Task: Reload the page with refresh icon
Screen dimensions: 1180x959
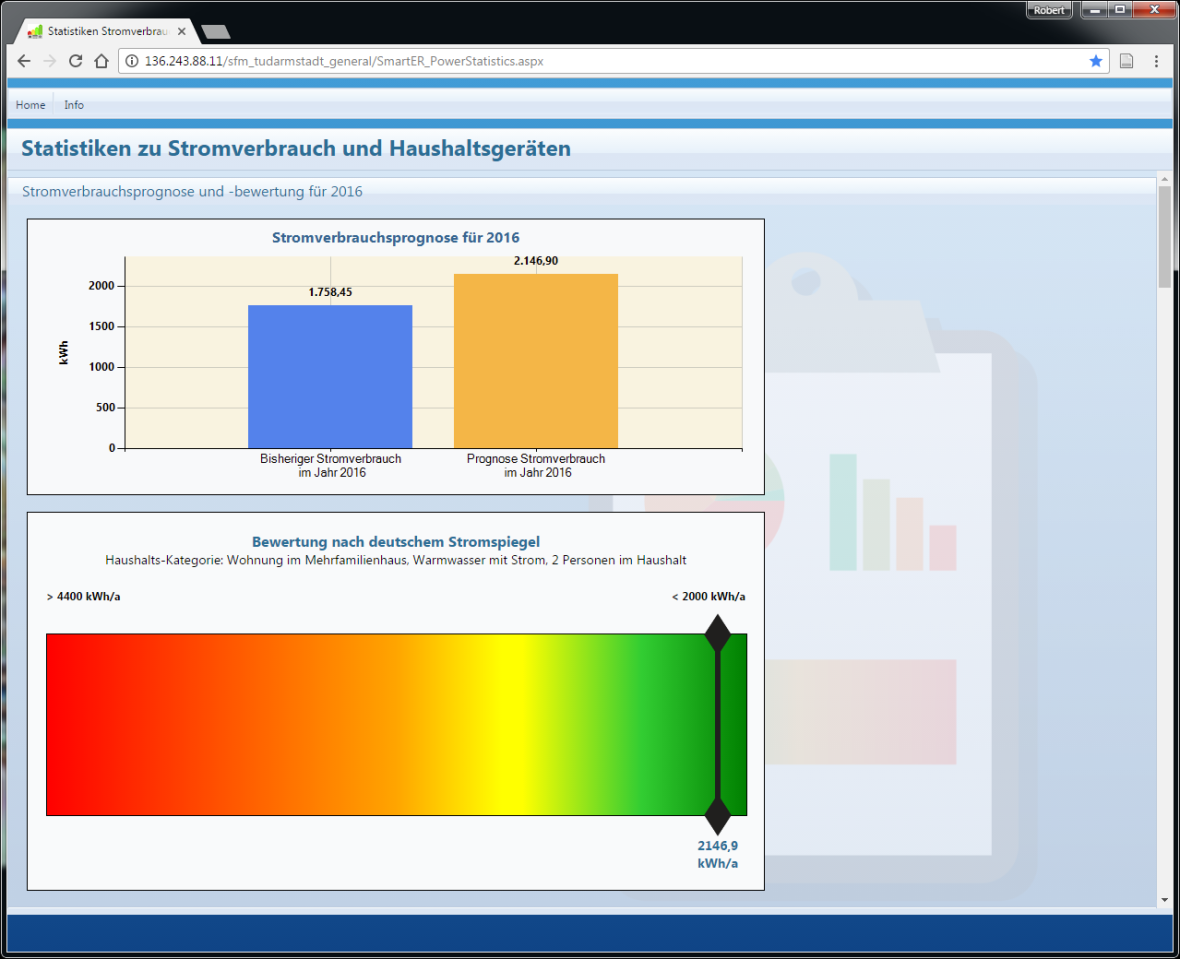Action: (x=75, y=61)
